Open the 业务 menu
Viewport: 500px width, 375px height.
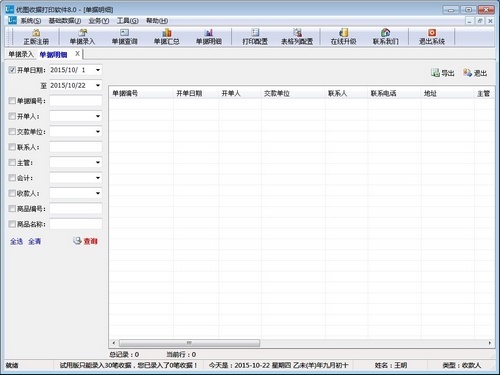[99, 21]
